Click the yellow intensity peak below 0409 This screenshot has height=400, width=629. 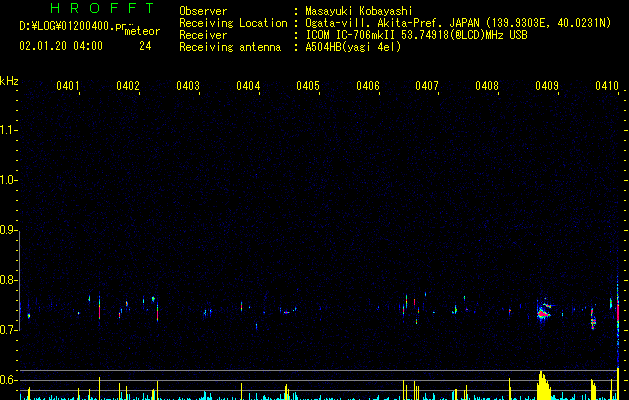point(544,386)
